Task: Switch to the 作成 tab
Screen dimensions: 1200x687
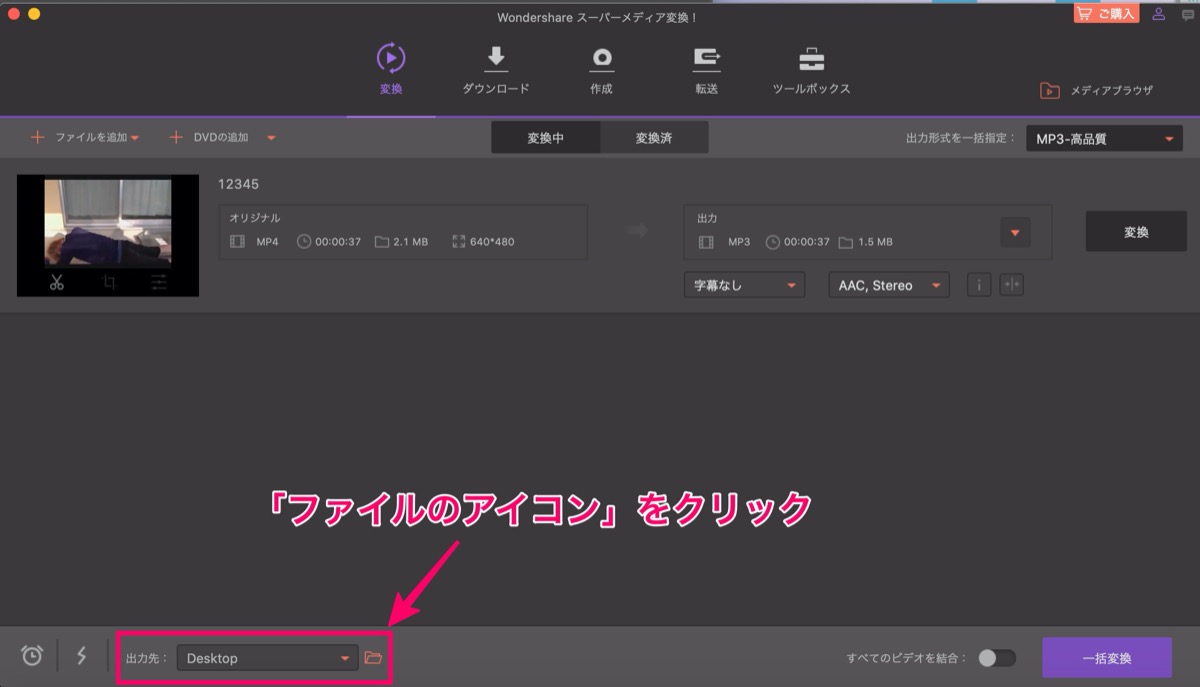Action: 601,69
